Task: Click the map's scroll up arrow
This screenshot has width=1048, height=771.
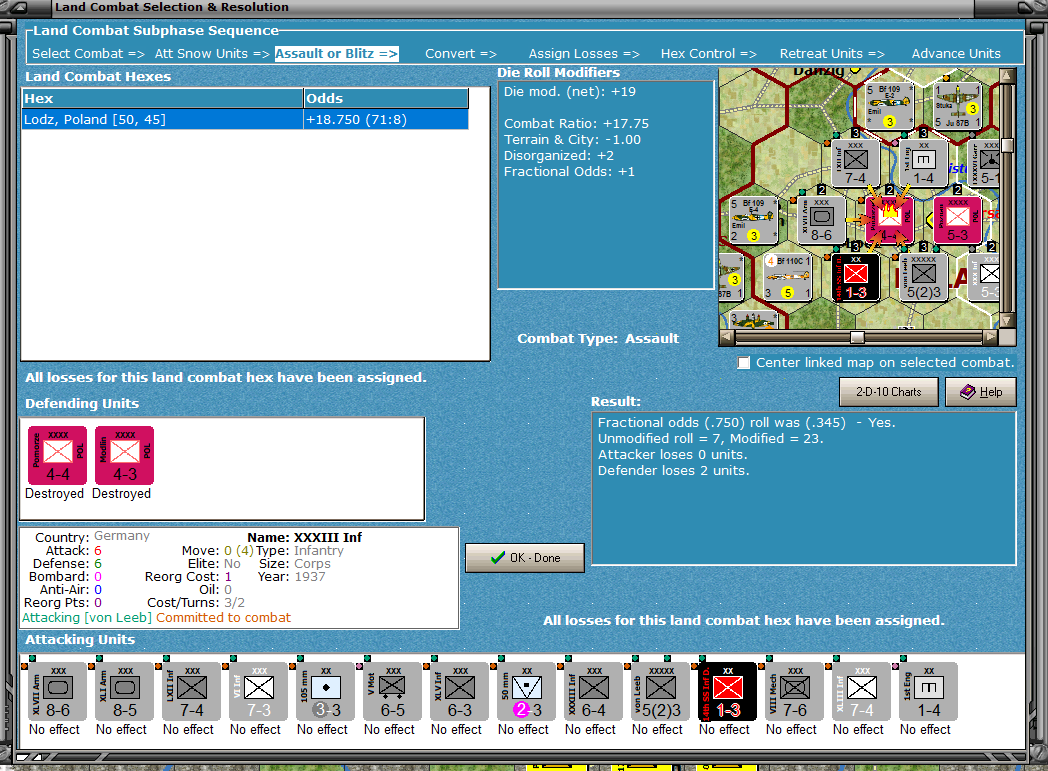Action: [1007, 76]
